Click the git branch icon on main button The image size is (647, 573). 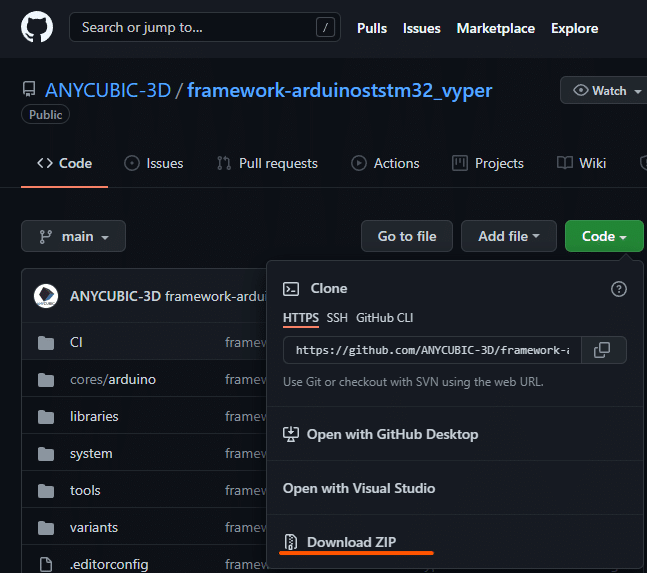[x=45, y=237]
